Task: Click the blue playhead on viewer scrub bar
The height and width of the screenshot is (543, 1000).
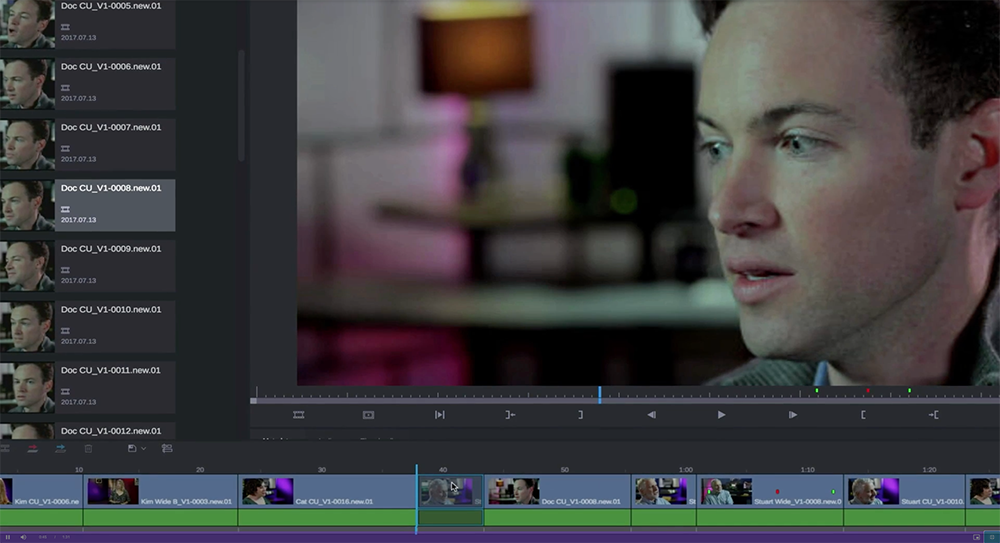Action: coord(599,395)
